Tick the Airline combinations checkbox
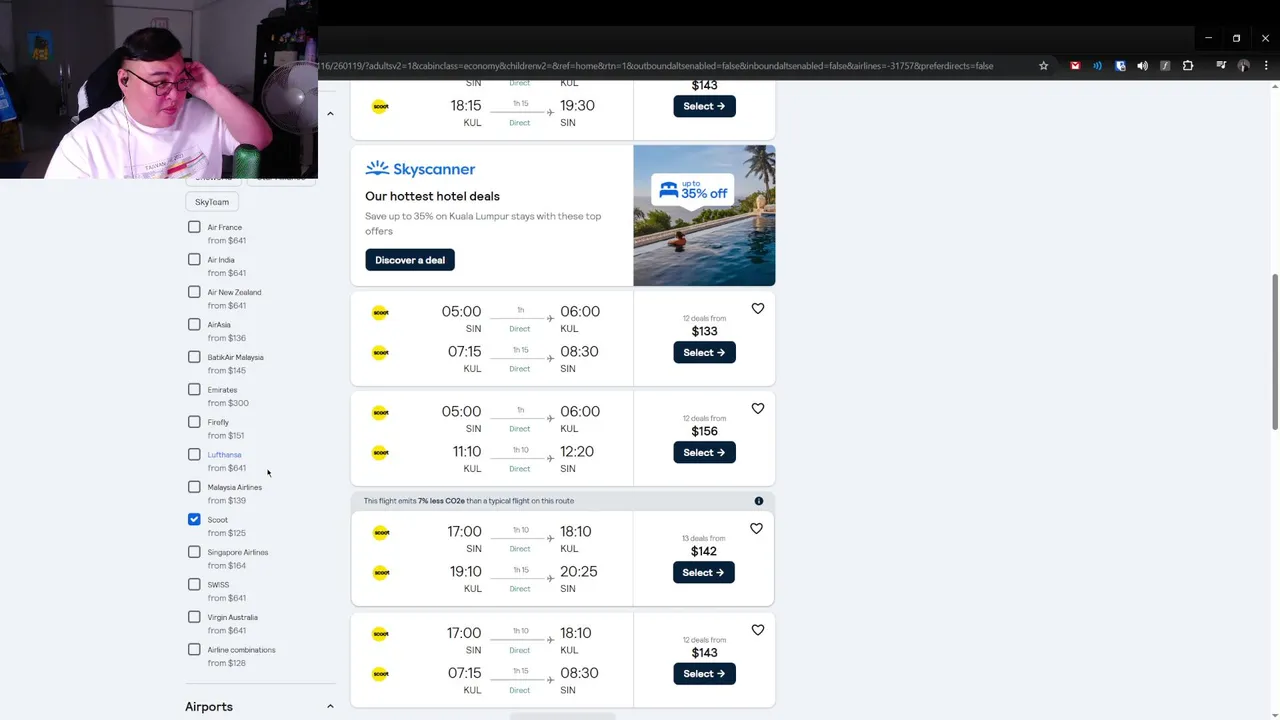The height and width of the screenshot is (720, 1280). point(194,649)
